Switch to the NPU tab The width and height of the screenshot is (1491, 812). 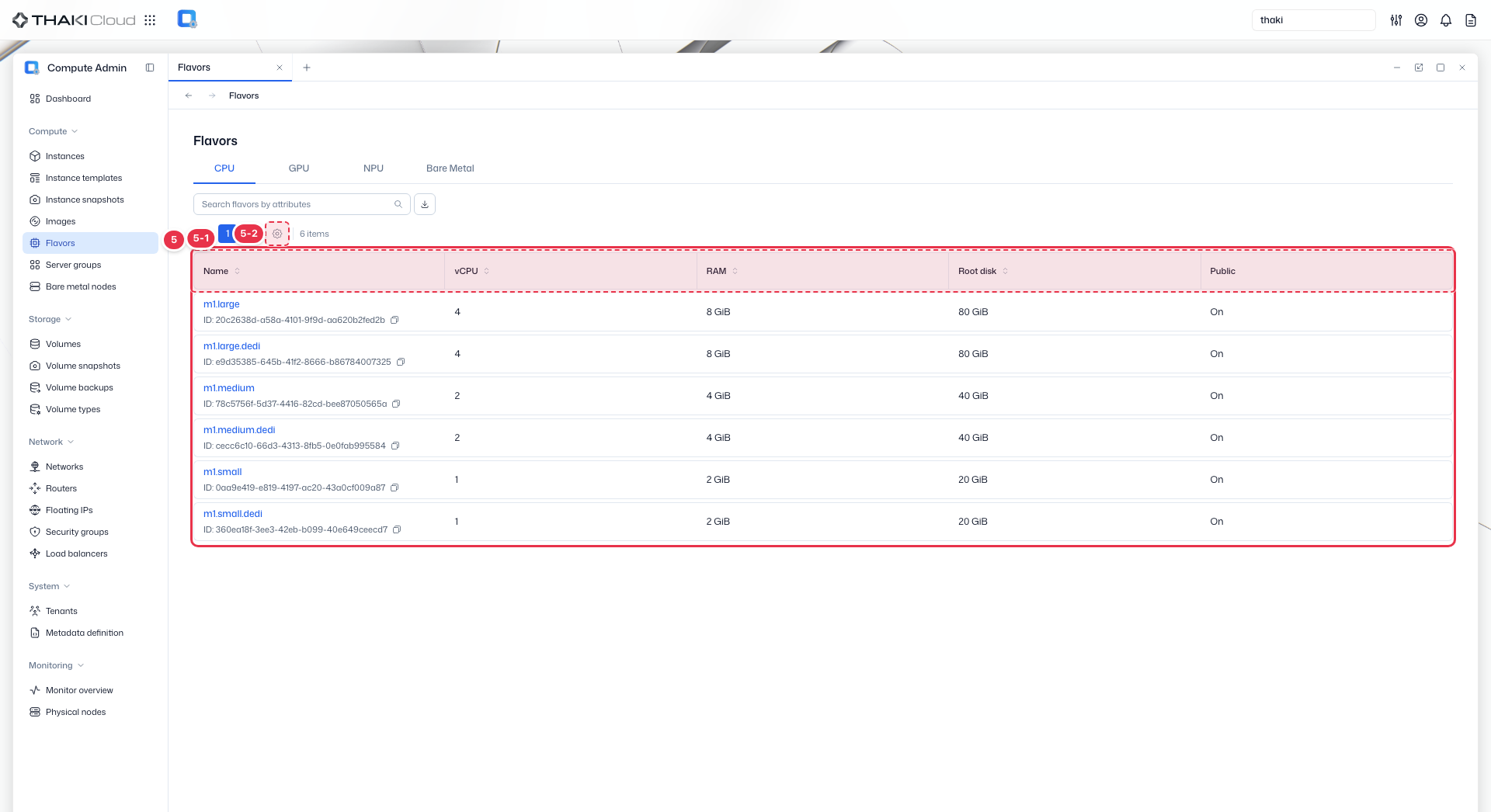coord(374,168)
